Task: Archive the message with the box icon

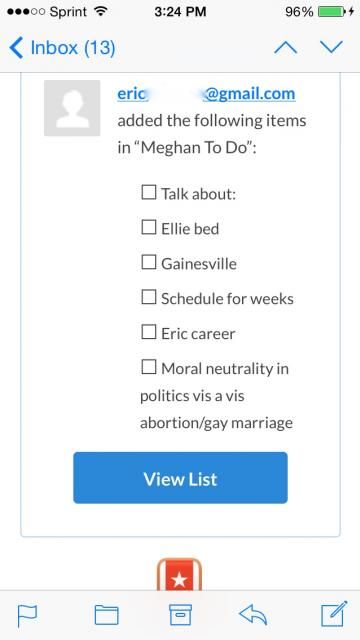Action: pos(180,615)
